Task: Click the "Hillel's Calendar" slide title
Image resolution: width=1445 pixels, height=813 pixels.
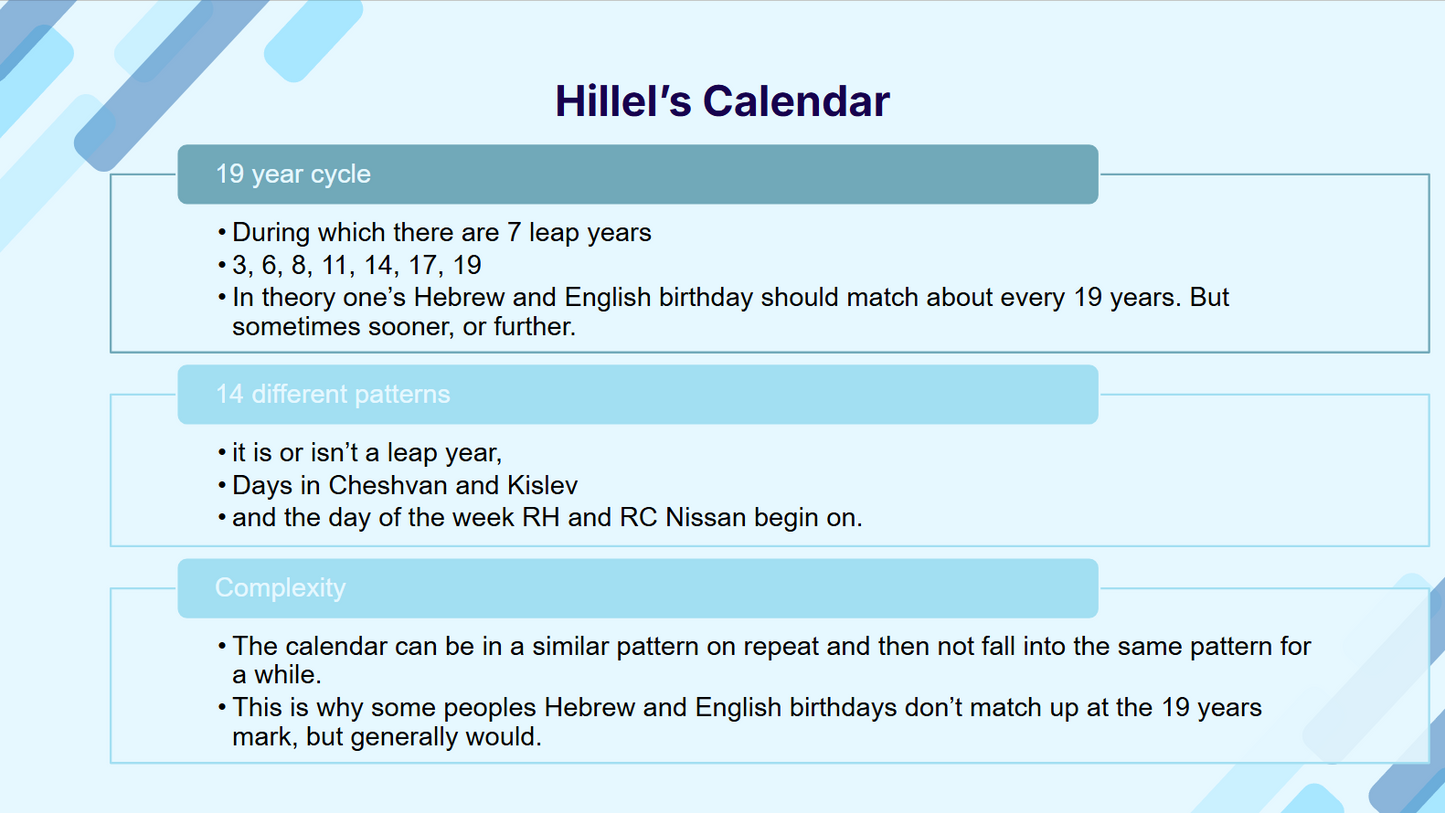Action: click(x=722, y=101)
